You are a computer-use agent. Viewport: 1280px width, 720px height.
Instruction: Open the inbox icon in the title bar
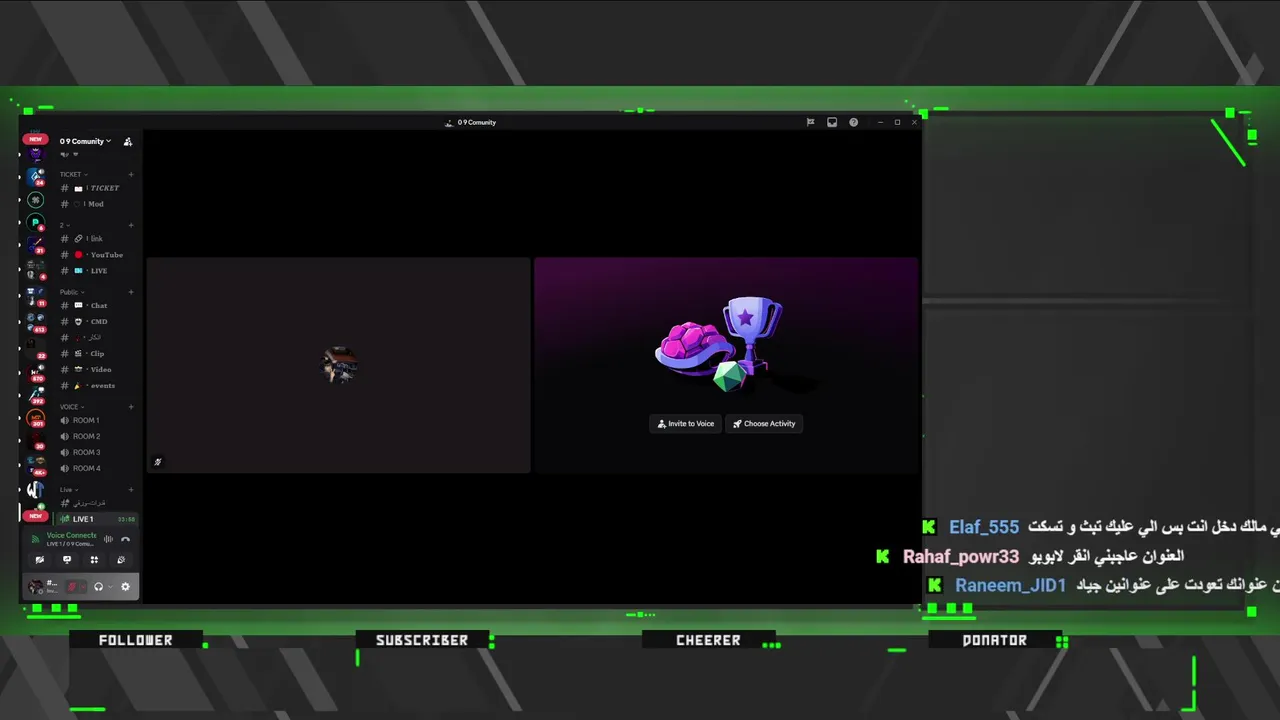pos(832,122)
